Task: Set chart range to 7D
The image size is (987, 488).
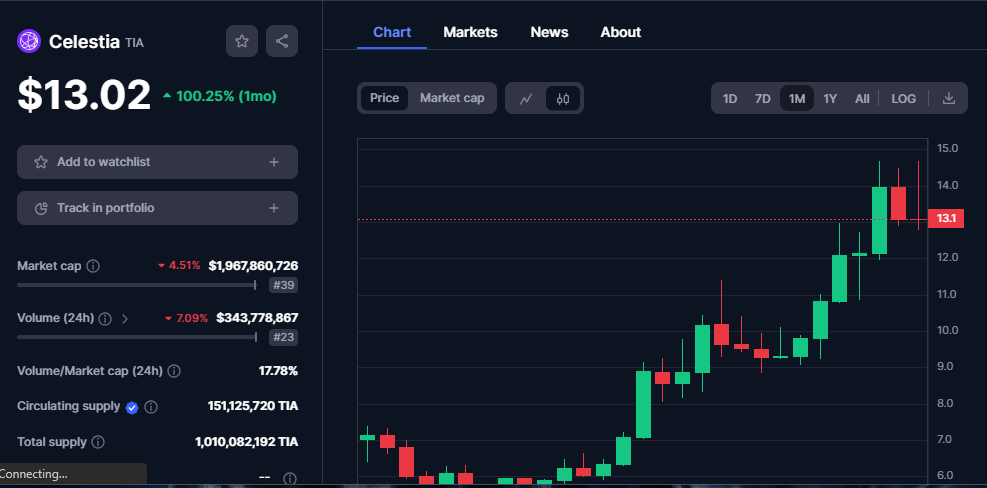Action: 762,98
